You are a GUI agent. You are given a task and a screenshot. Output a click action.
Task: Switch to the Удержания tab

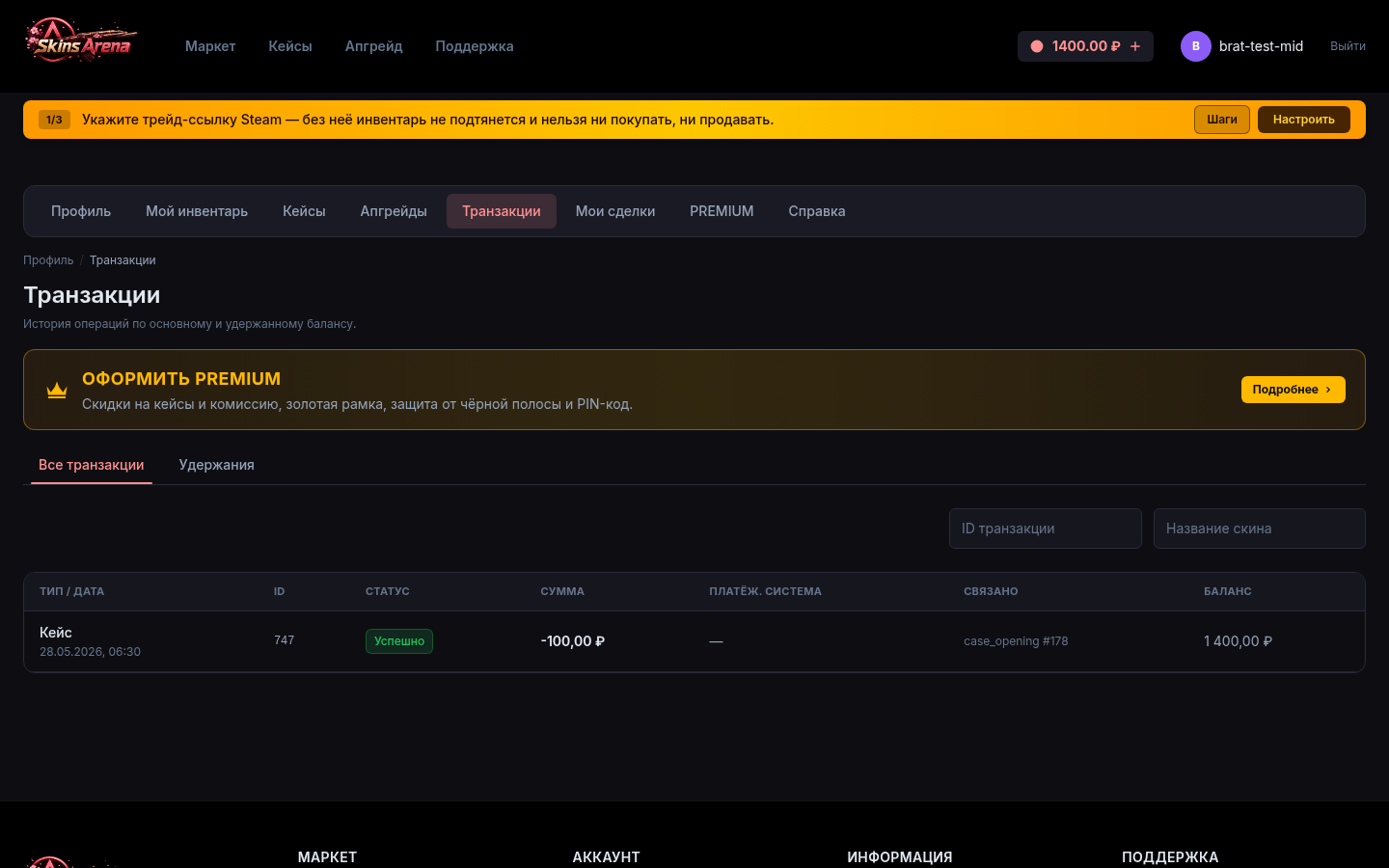[217, 465]
